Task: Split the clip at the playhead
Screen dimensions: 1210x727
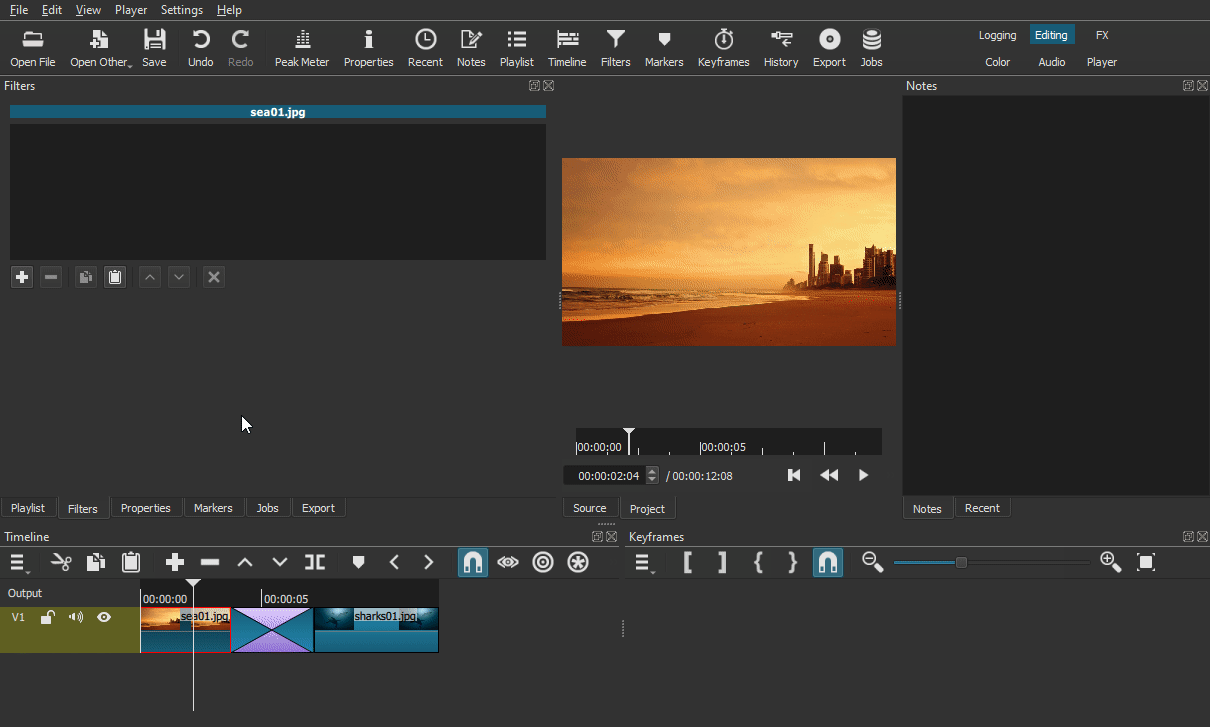Action: point(314,562)
